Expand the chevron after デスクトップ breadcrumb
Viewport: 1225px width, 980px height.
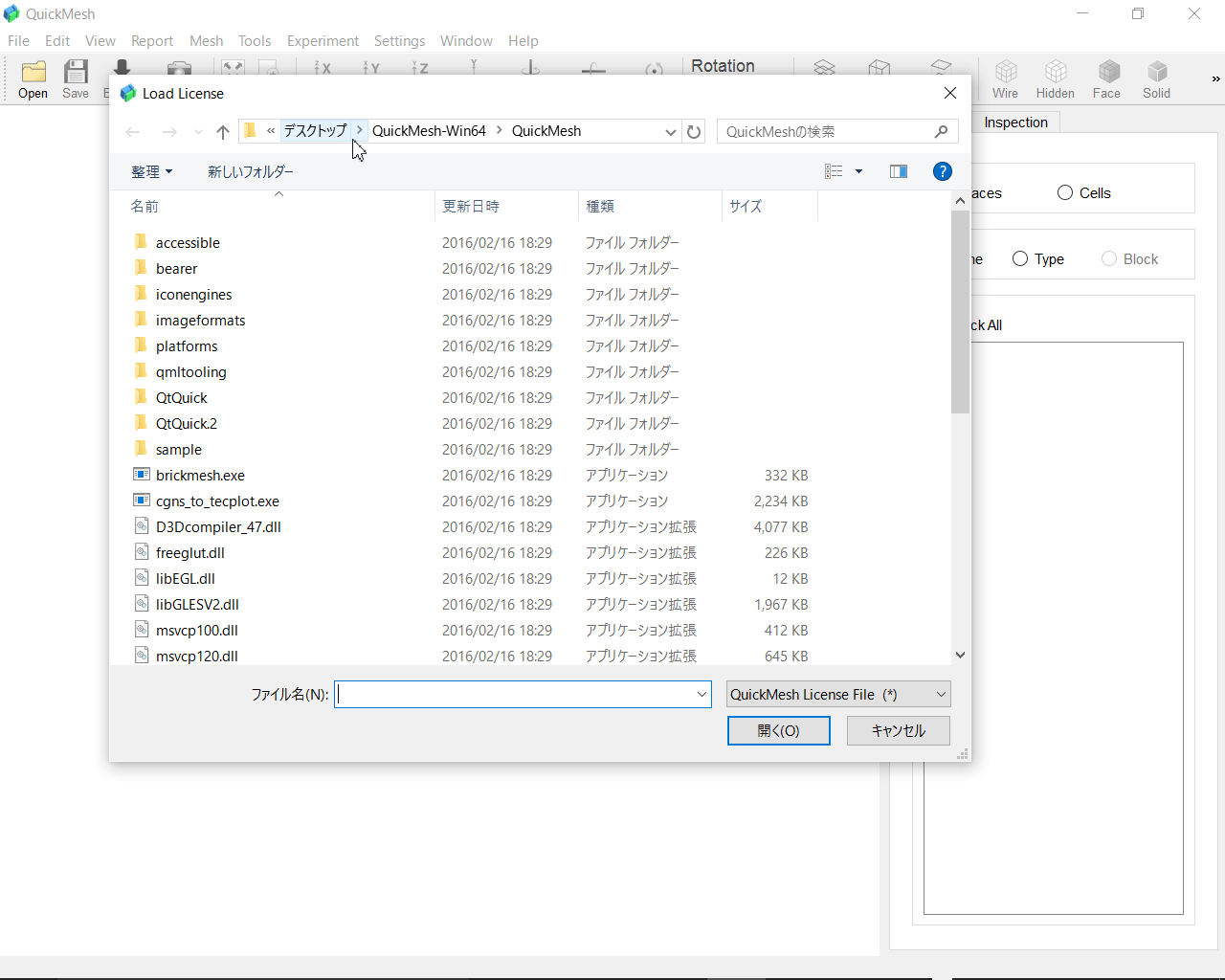(x=360, y=130)
